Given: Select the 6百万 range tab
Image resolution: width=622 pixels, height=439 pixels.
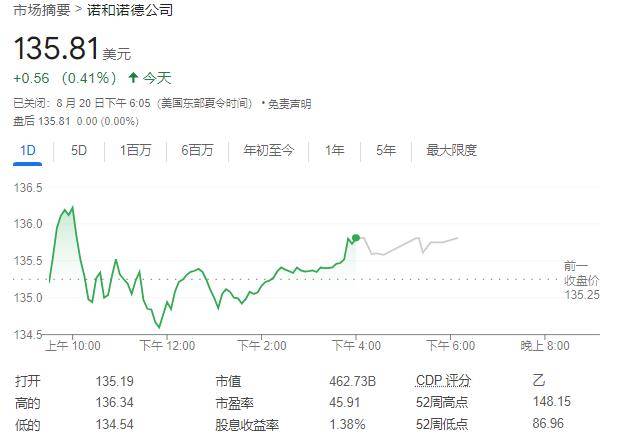Looking at the screenshot, I should point(197,150).
